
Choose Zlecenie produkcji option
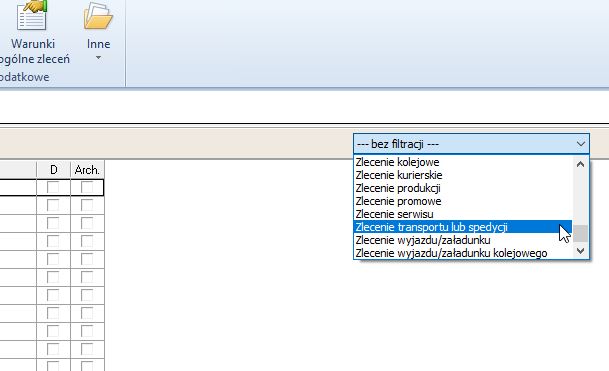point(463,188)
